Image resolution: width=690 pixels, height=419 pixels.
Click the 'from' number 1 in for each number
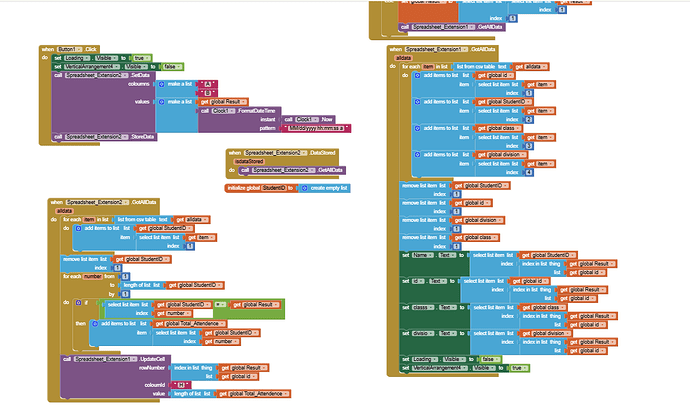click(125, 276)
